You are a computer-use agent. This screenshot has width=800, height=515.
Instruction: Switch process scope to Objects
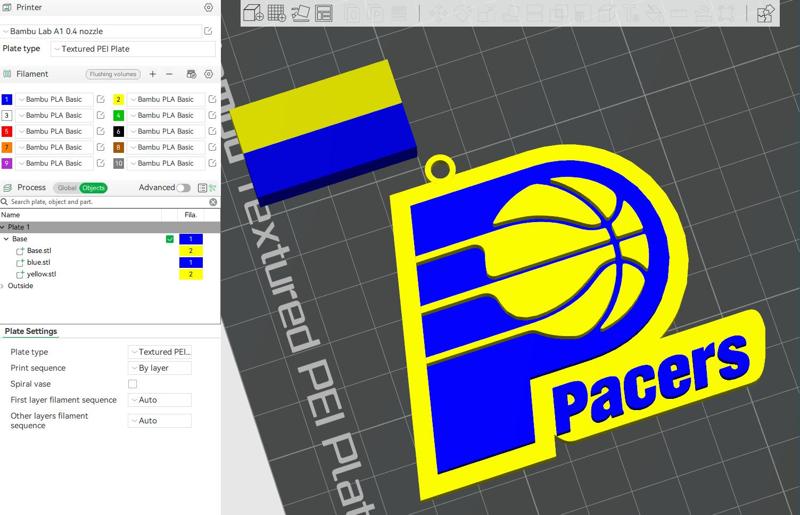pos(93,188)
